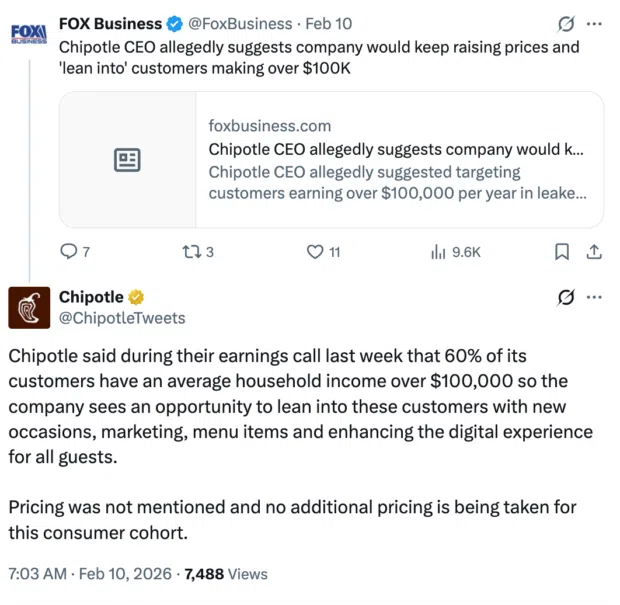View analytics for the 9.6K views icon
620x605 pixels.
point(438,252)
